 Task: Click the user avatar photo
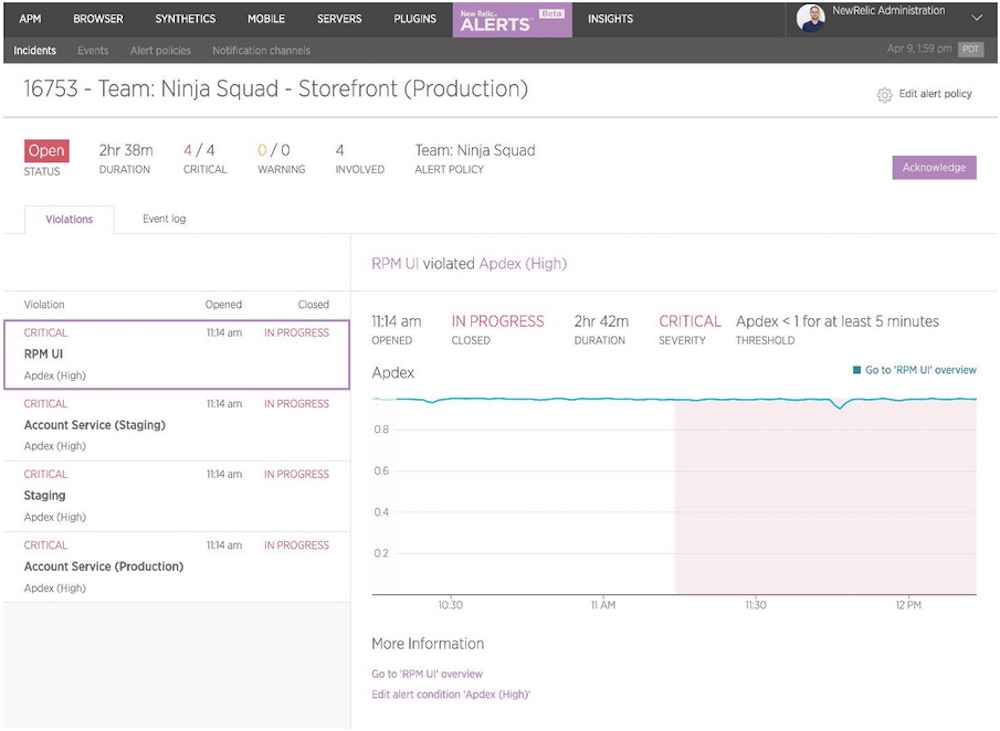(x=811, y=18)
